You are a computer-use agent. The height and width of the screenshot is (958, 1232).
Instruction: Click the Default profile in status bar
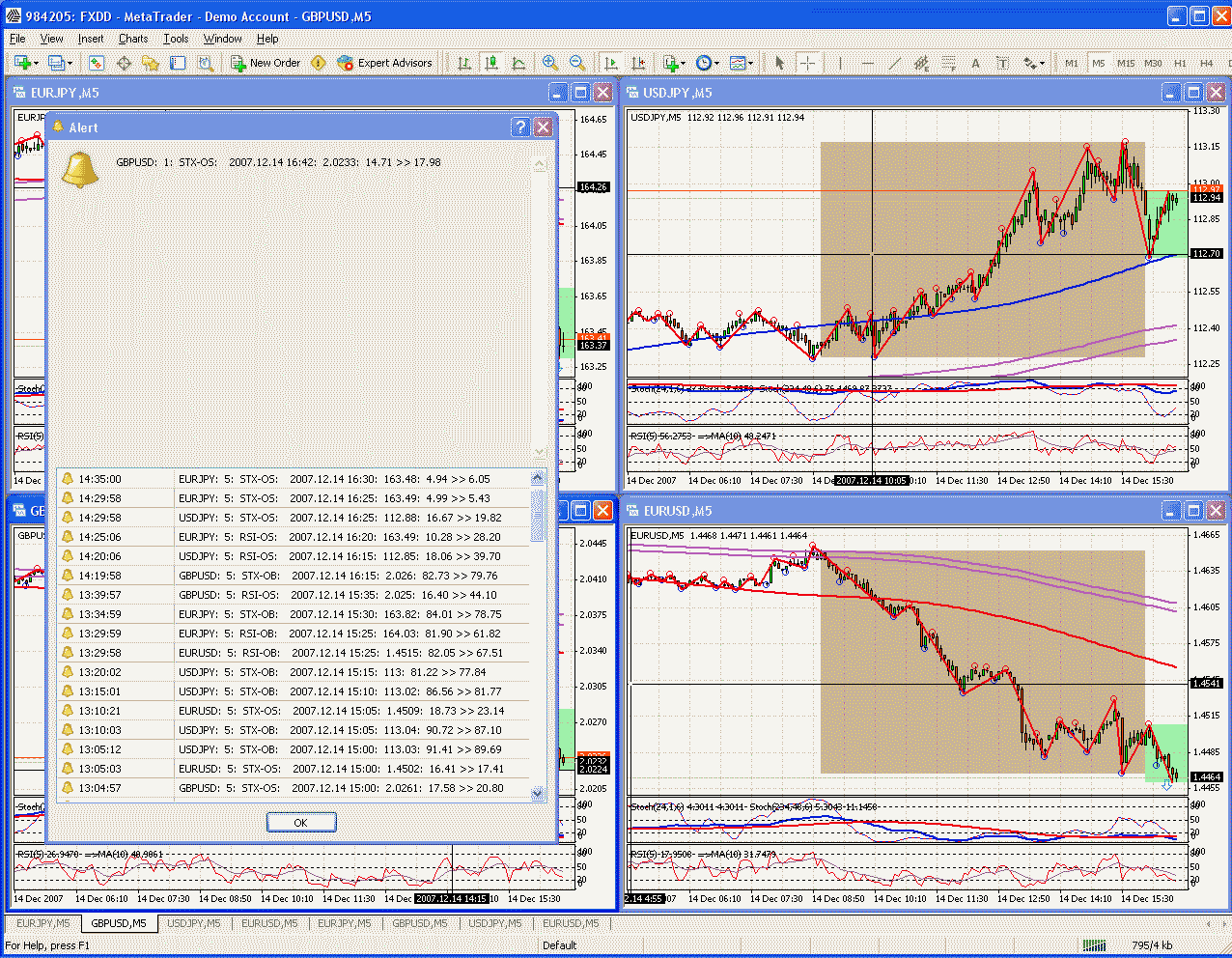point(559,945)
